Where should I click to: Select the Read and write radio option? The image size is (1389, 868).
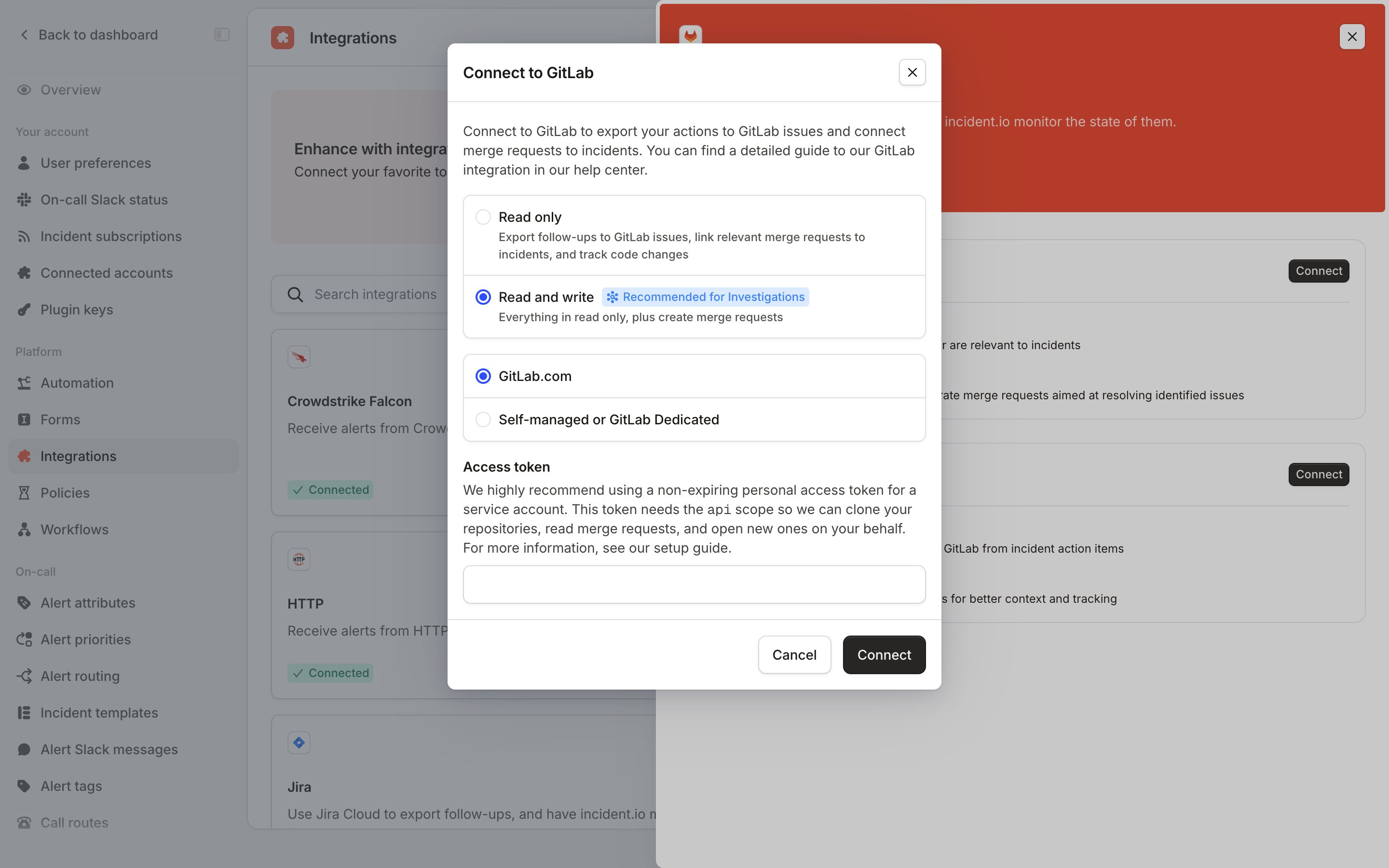[x=483, y=297]
